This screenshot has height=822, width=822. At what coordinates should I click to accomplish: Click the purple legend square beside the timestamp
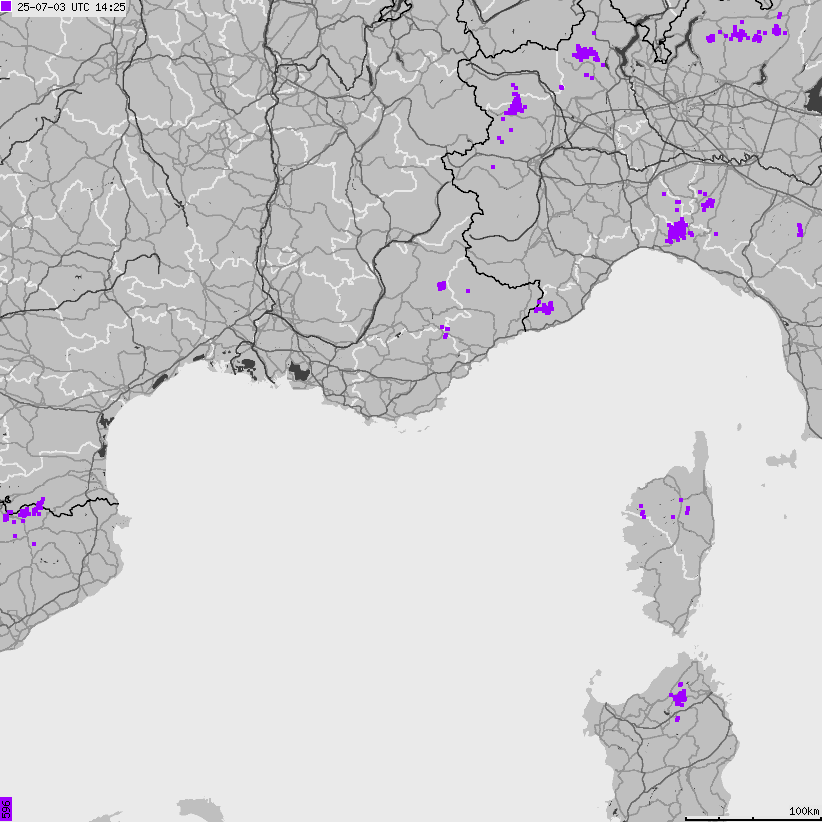pyautogui.click(x=6, y=7)
